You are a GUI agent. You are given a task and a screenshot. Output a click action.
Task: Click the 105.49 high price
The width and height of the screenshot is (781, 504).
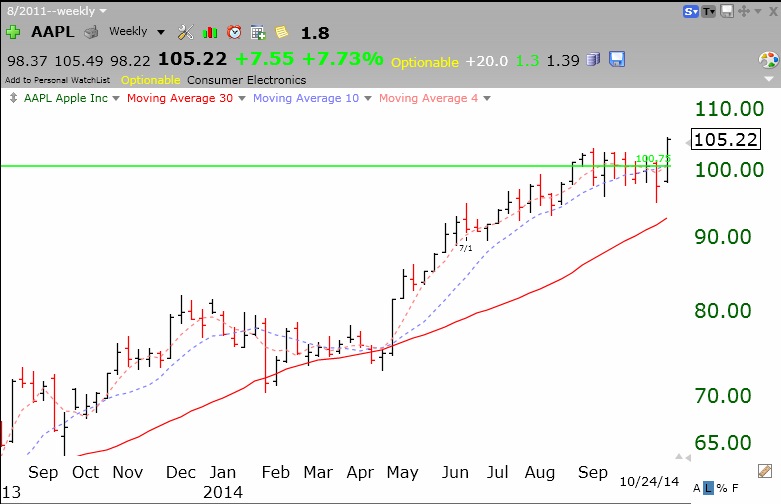(79, 61)
